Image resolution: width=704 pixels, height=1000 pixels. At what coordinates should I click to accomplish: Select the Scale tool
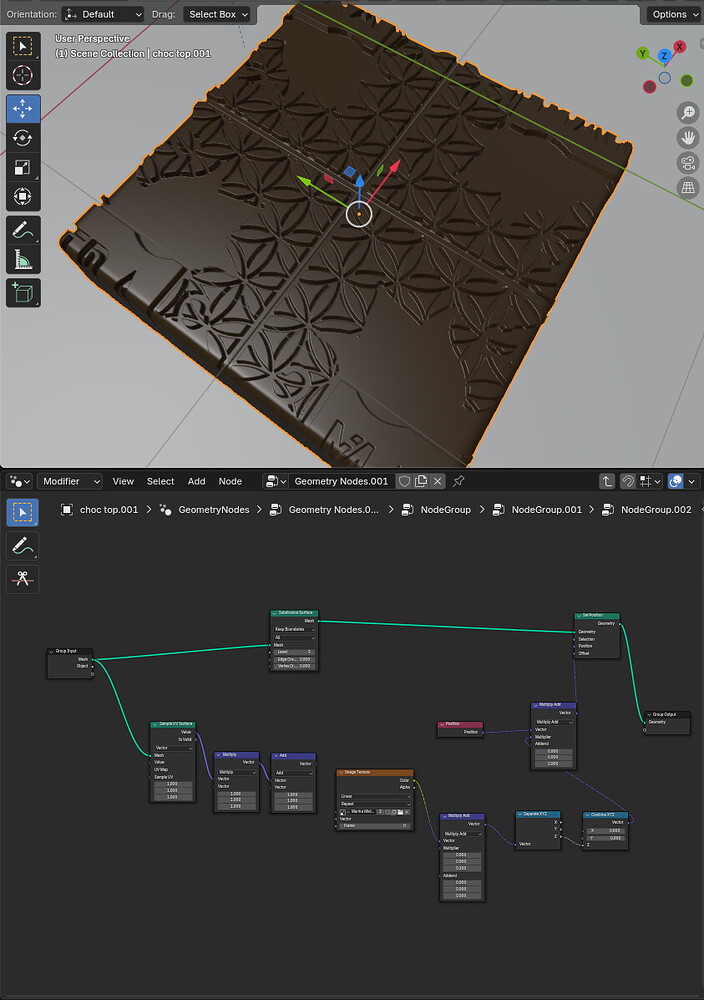(x=23, y=167)
